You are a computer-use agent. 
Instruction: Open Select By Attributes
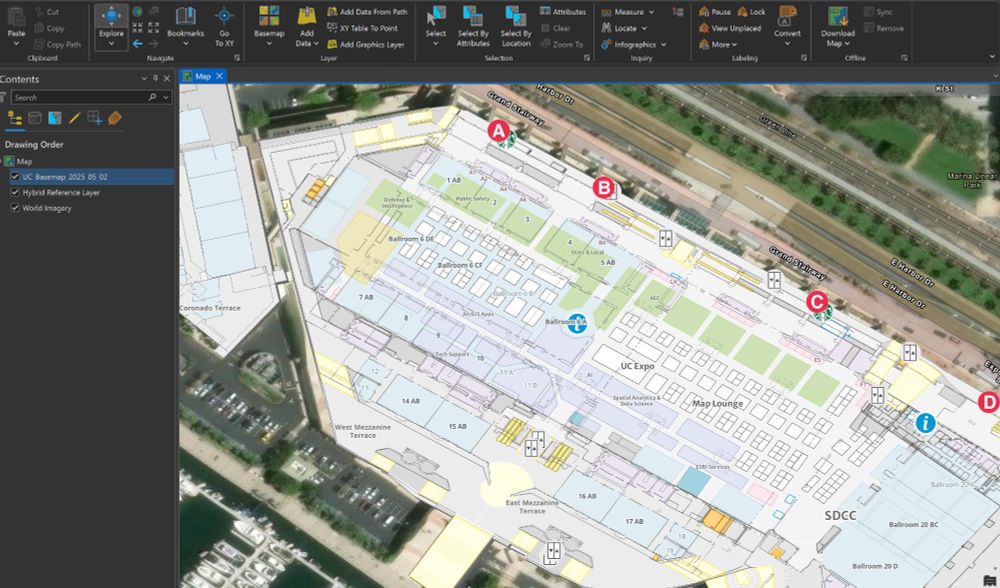pos(473,27)
